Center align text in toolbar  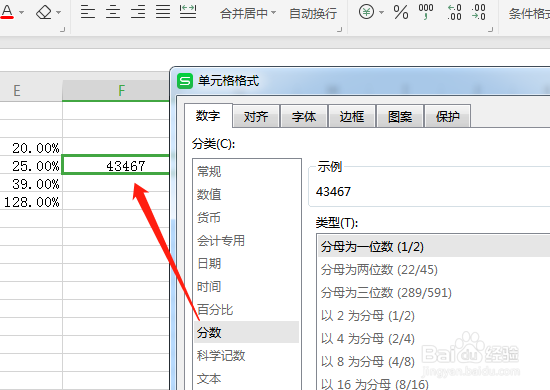113,12
